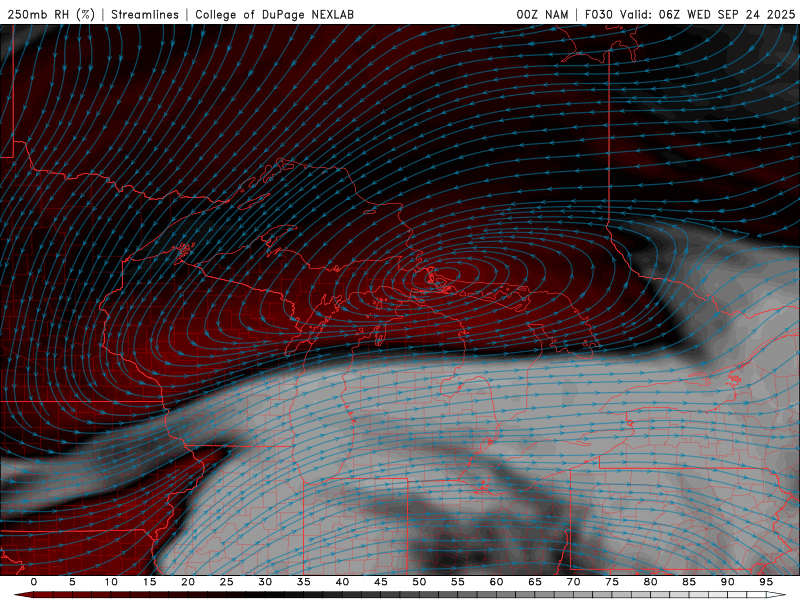800x600 pixels.
Task: Click the 10 value on the color scale
Action: [111, 582]
